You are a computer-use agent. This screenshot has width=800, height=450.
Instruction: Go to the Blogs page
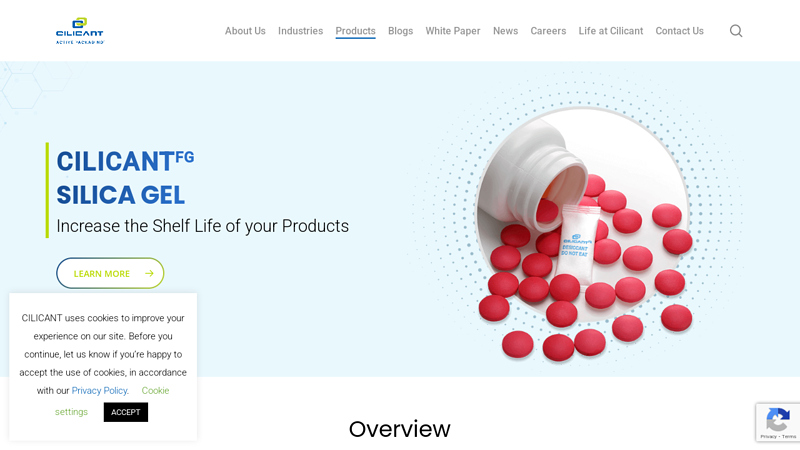[401, 31]
